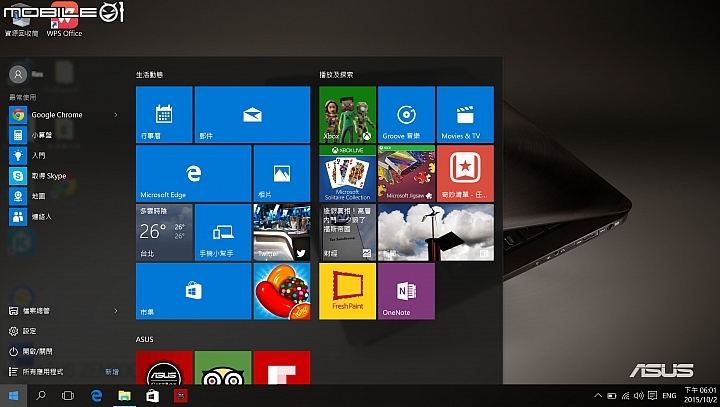Open taskbar search magnifier
The image size is (720, 407).
tap(41, 396)
